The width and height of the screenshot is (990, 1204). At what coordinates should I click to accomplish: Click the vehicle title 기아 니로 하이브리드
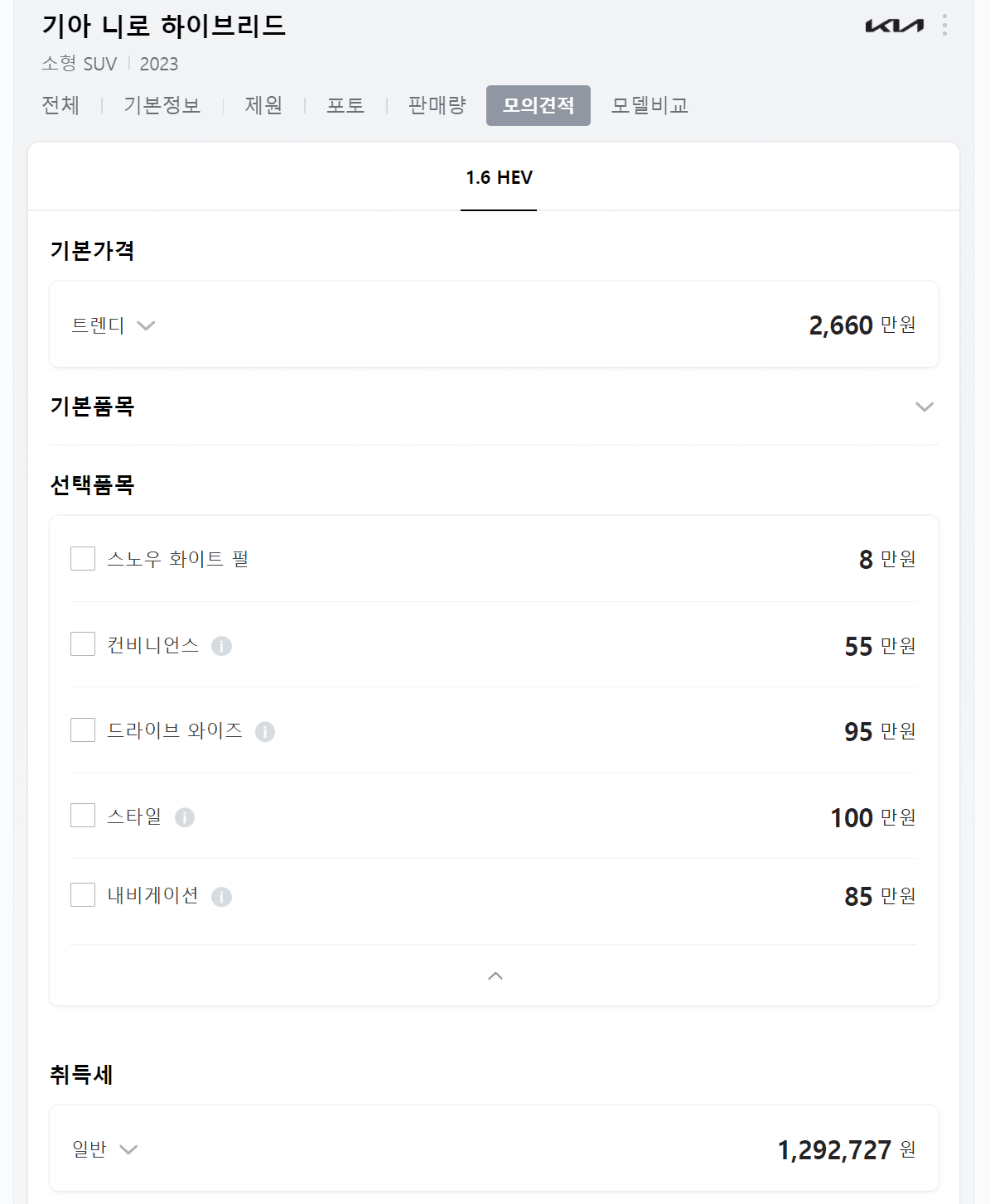click(162, 25)
